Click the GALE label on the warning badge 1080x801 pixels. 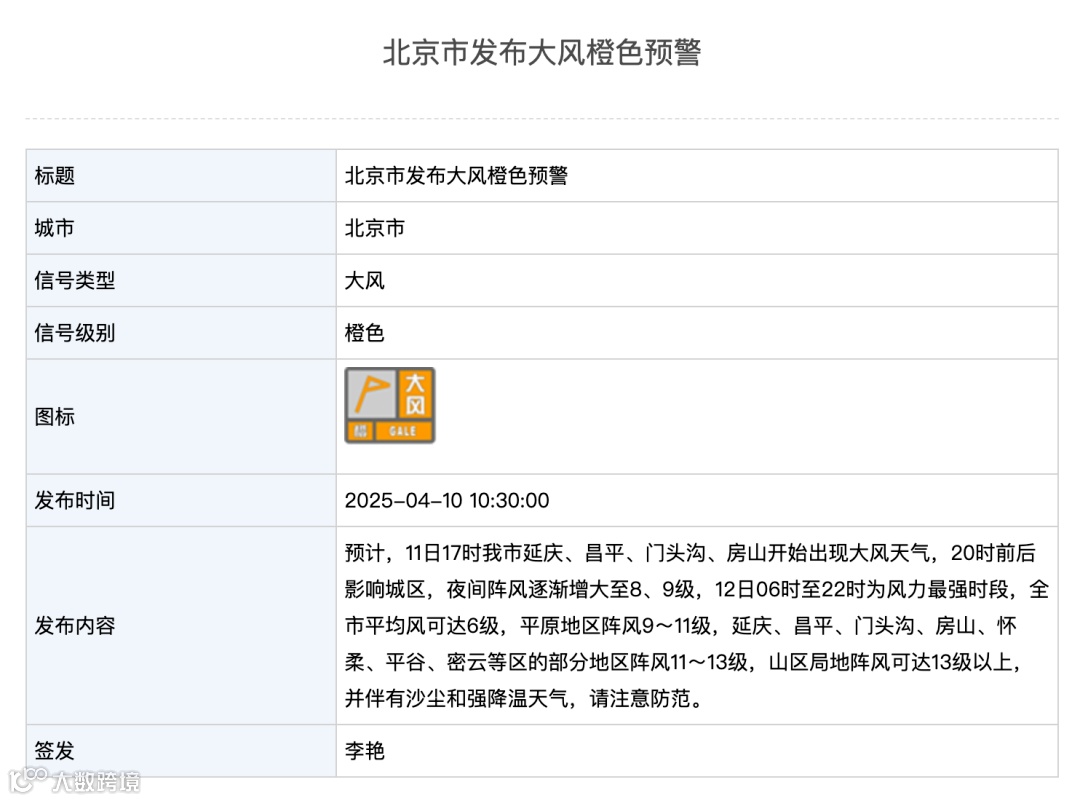point(405,430)
